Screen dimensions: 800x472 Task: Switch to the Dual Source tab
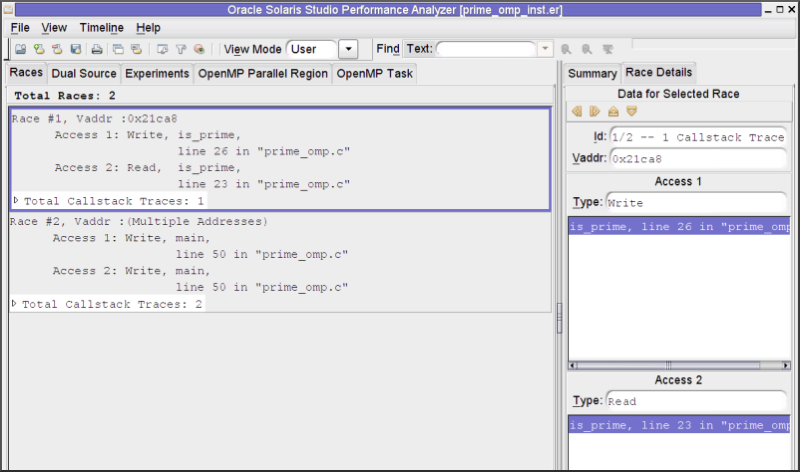click(84, 73)
